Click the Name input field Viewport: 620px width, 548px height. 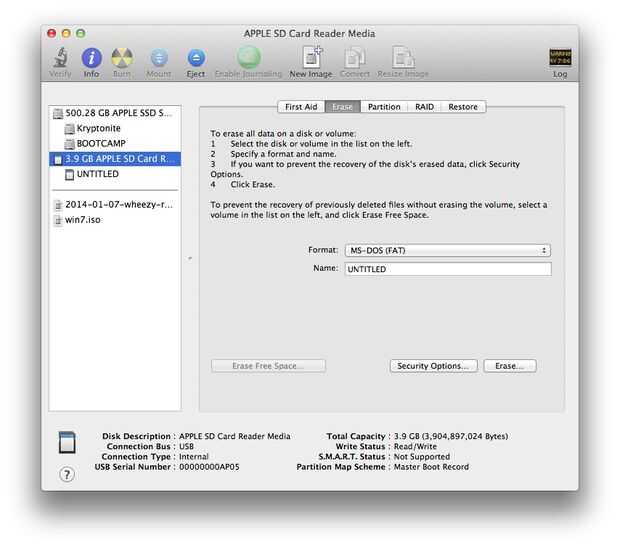tap(448, 269)
